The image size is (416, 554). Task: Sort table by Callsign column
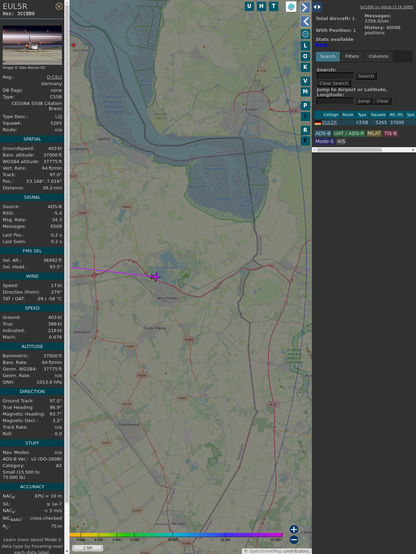330,114
